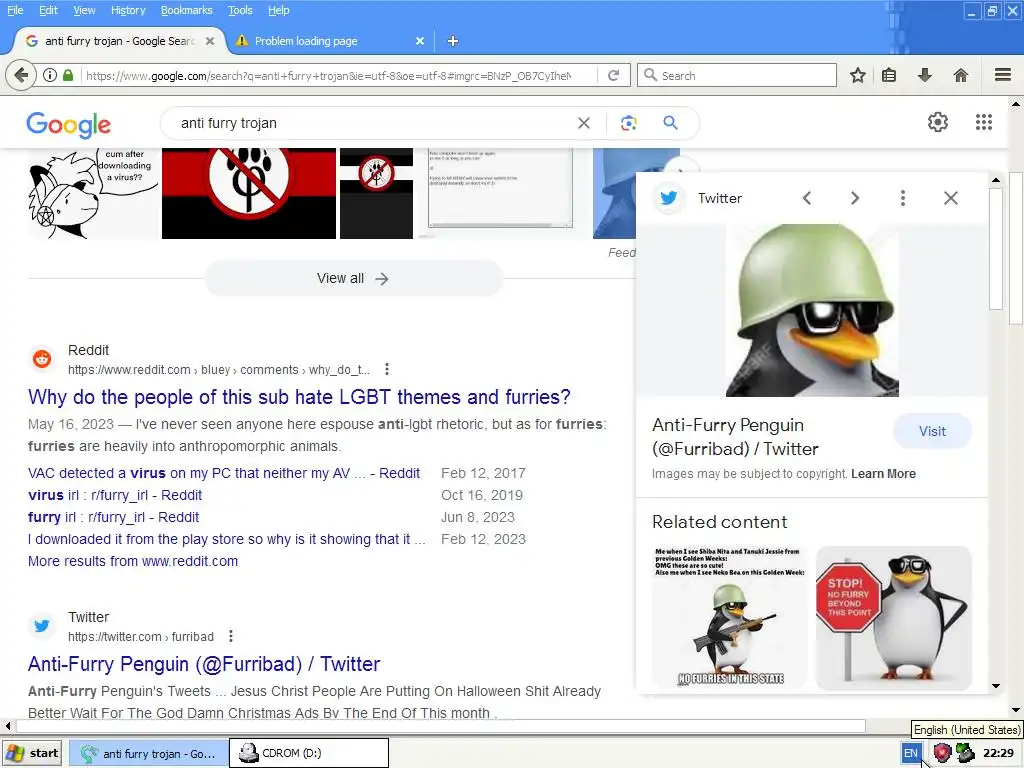Go to the Home page icon
Screen dimensions: 1024x768
click(961, 75)
